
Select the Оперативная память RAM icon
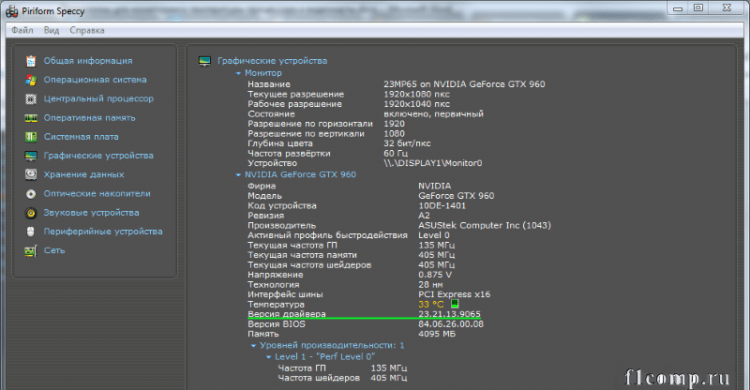point(31,118)
